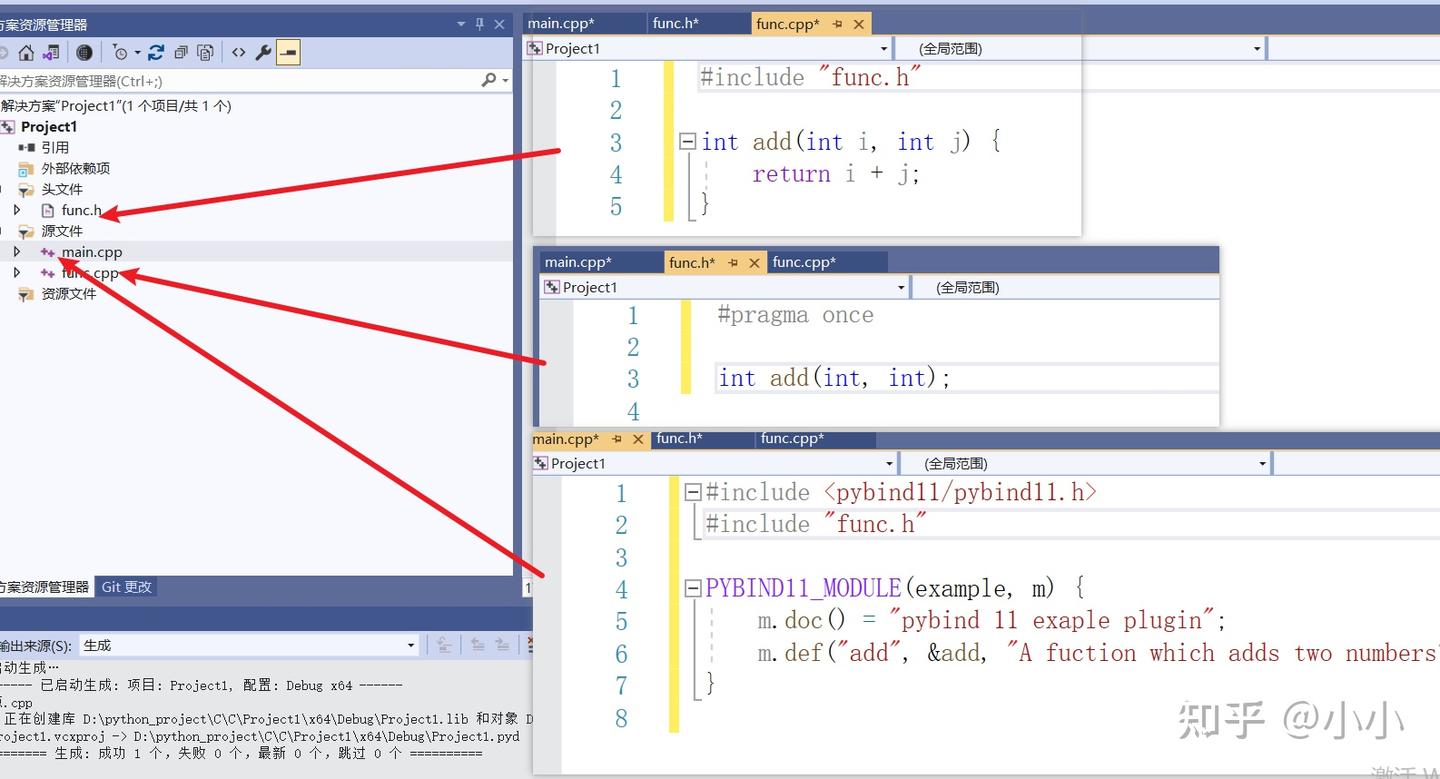Collapse the add function outline in func.cpp
The height and width of the screenshot is (779, 1440).
tap(687, 142)
